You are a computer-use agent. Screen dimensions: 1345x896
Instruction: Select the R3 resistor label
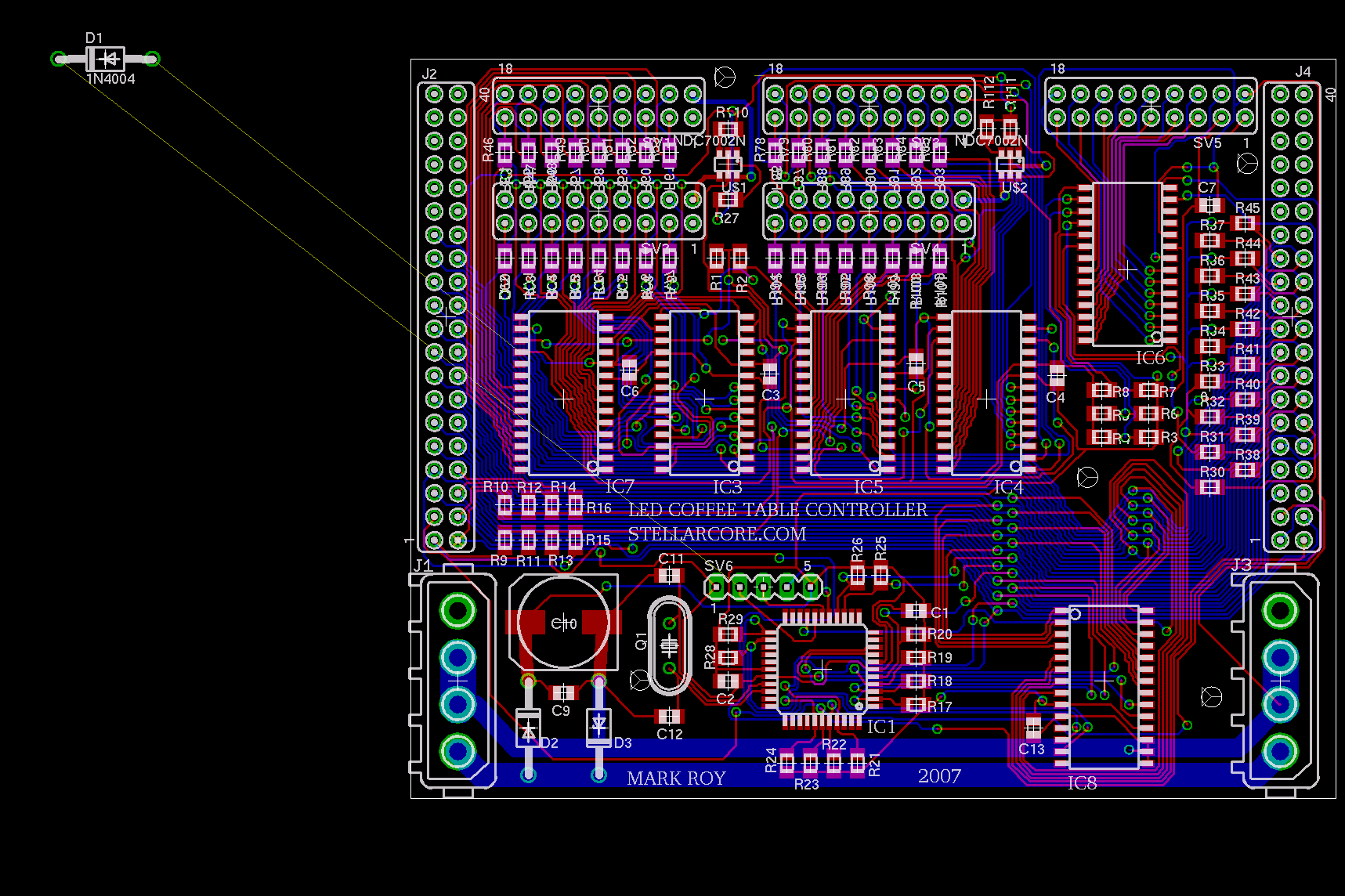pyautogui.click(x=1170, y=438)
